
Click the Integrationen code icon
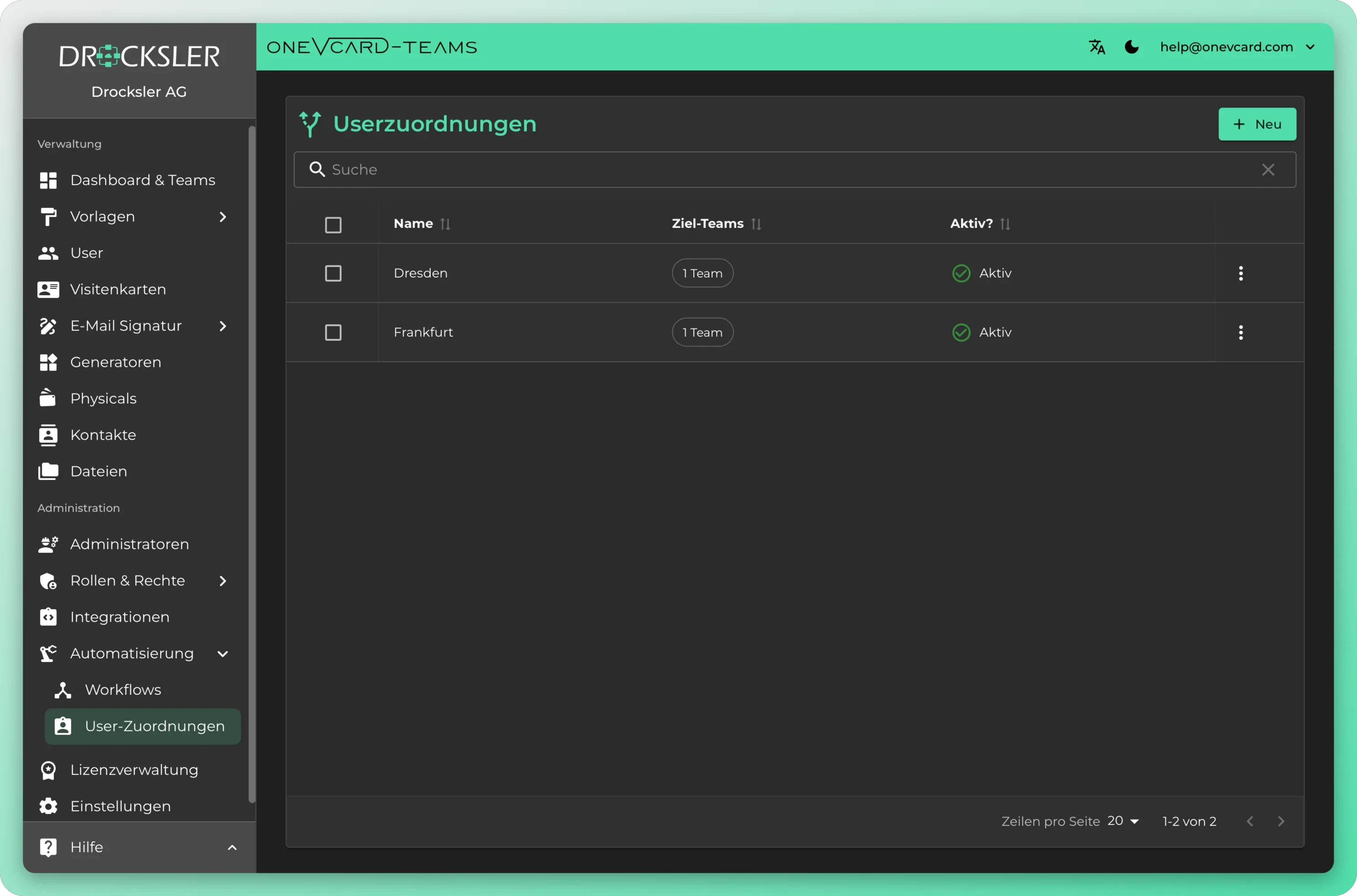(49, 617)
